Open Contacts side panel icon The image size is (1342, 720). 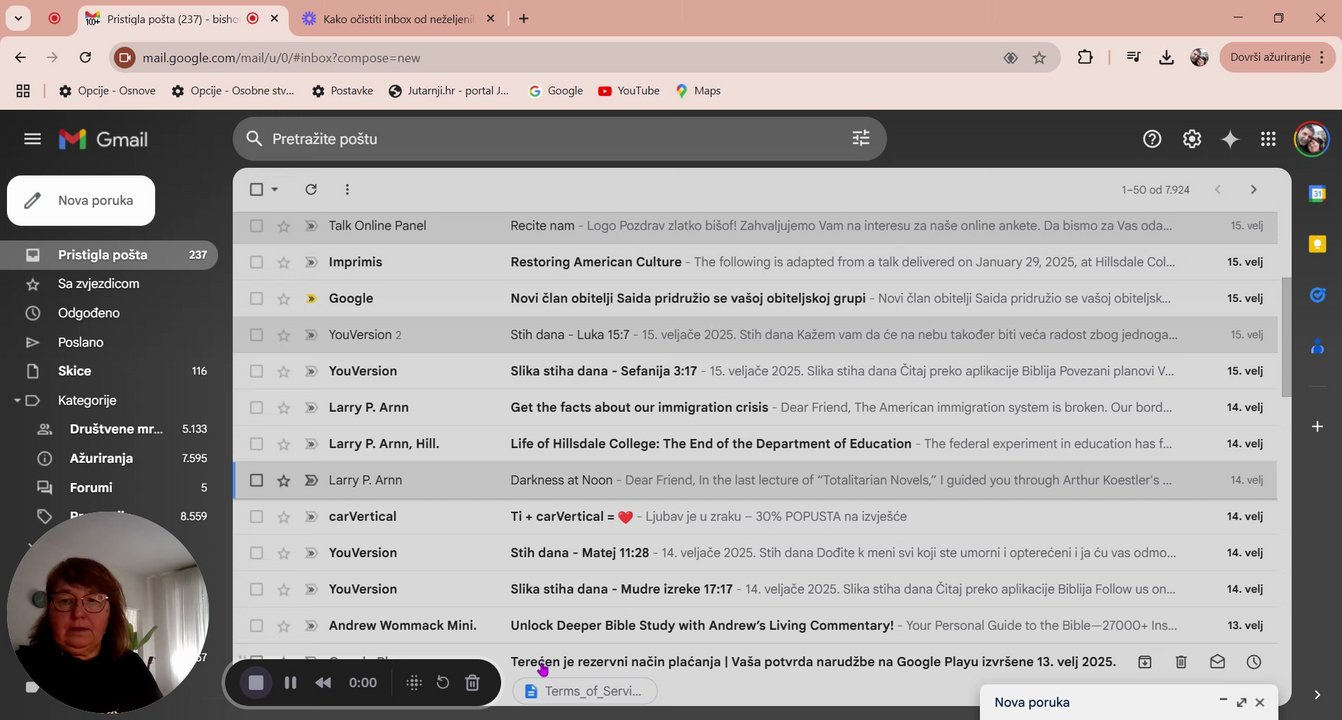point(1317,346)
